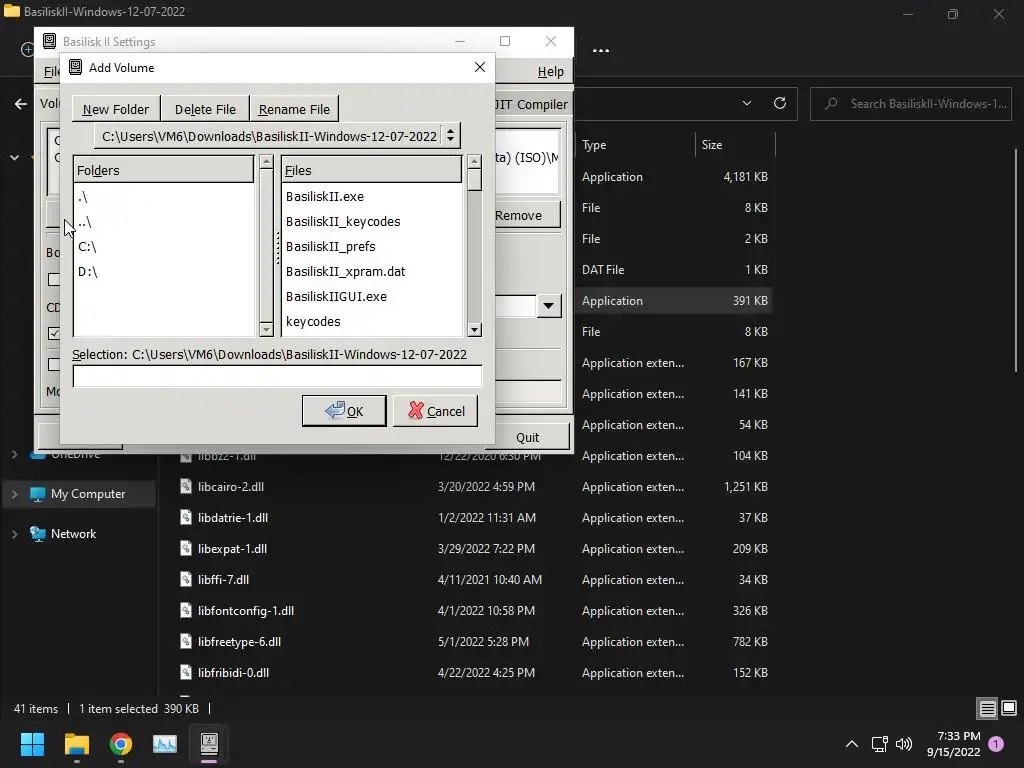Click libffi-7.dll file icon
The width and height of the screenshot is (1024, 768).
click(186, 579)
